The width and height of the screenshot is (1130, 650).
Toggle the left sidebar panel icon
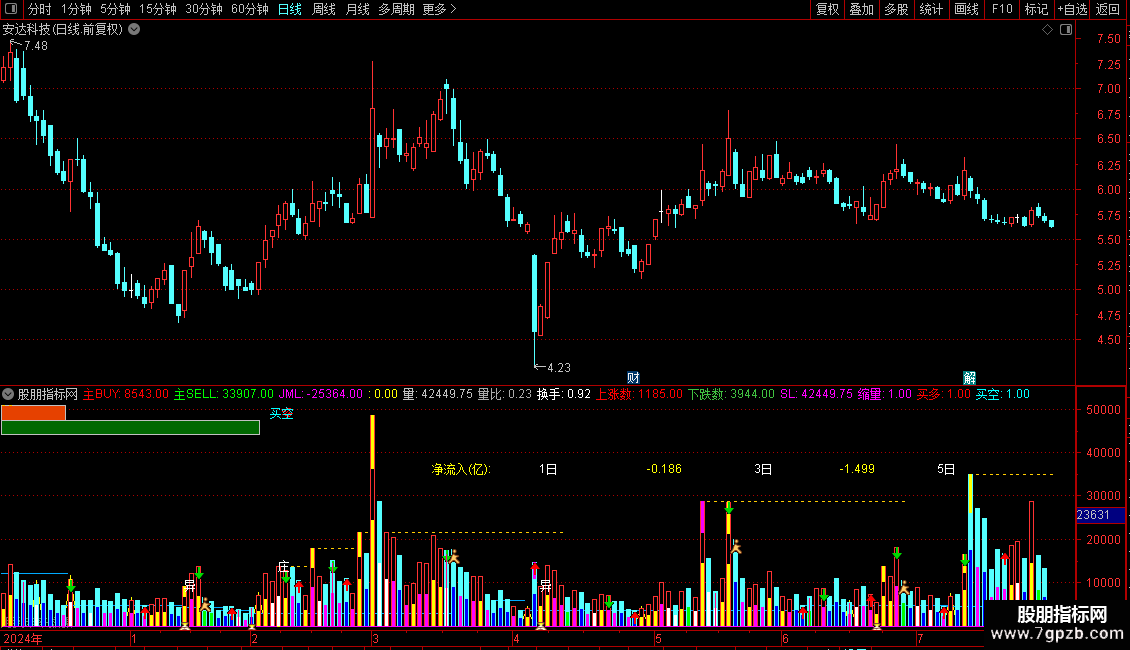pos(11,9)
